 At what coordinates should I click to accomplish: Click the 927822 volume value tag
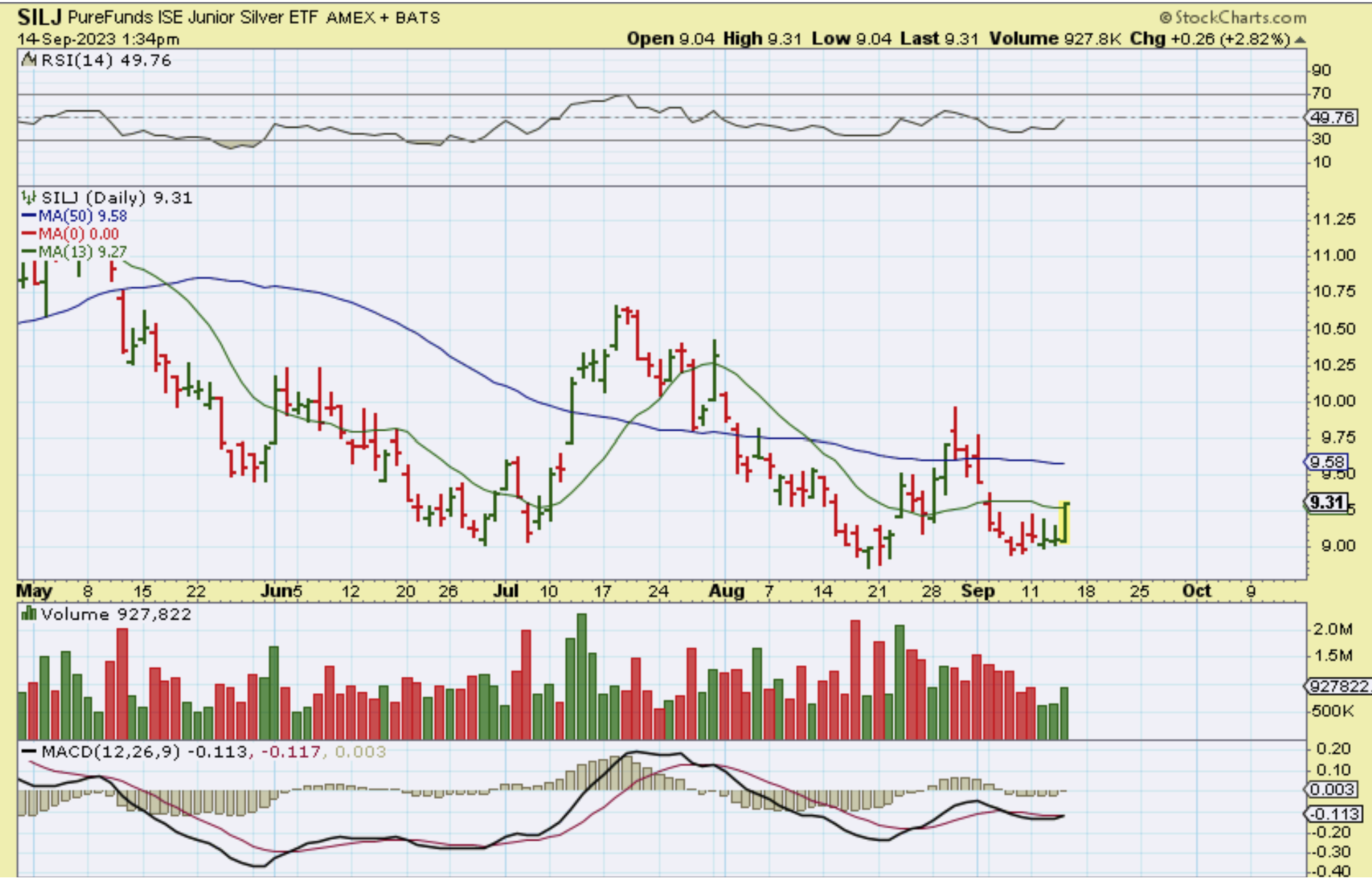[1339, 686]
